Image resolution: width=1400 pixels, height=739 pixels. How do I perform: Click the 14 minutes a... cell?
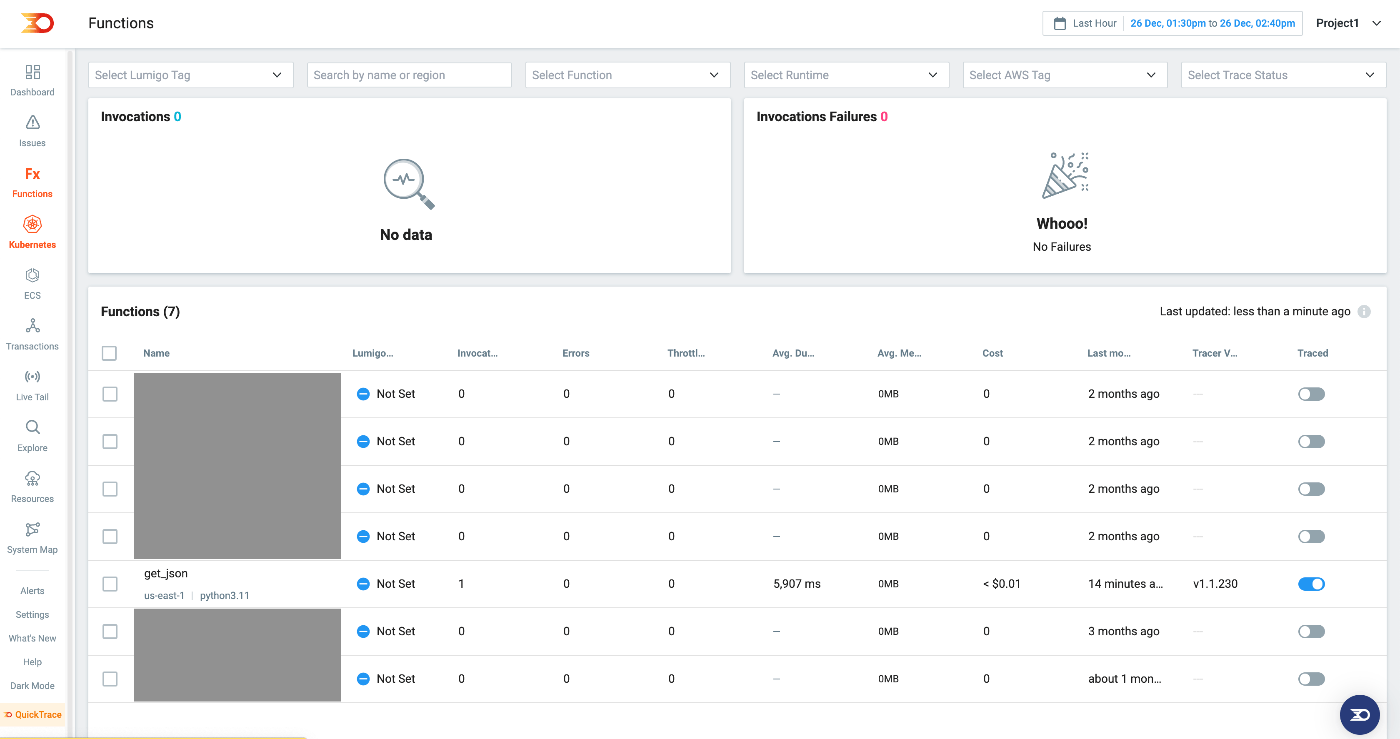pyautogui.click(x=1126, y=584)
